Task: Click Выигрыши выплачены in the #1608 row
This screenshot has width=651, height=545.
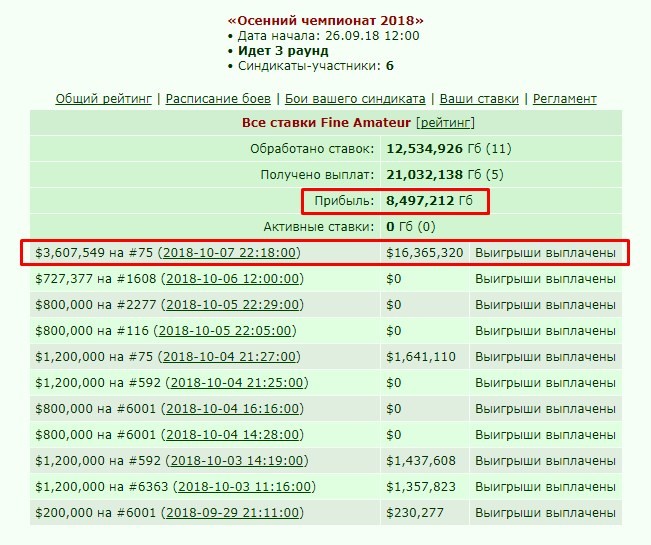Action: 545,279
